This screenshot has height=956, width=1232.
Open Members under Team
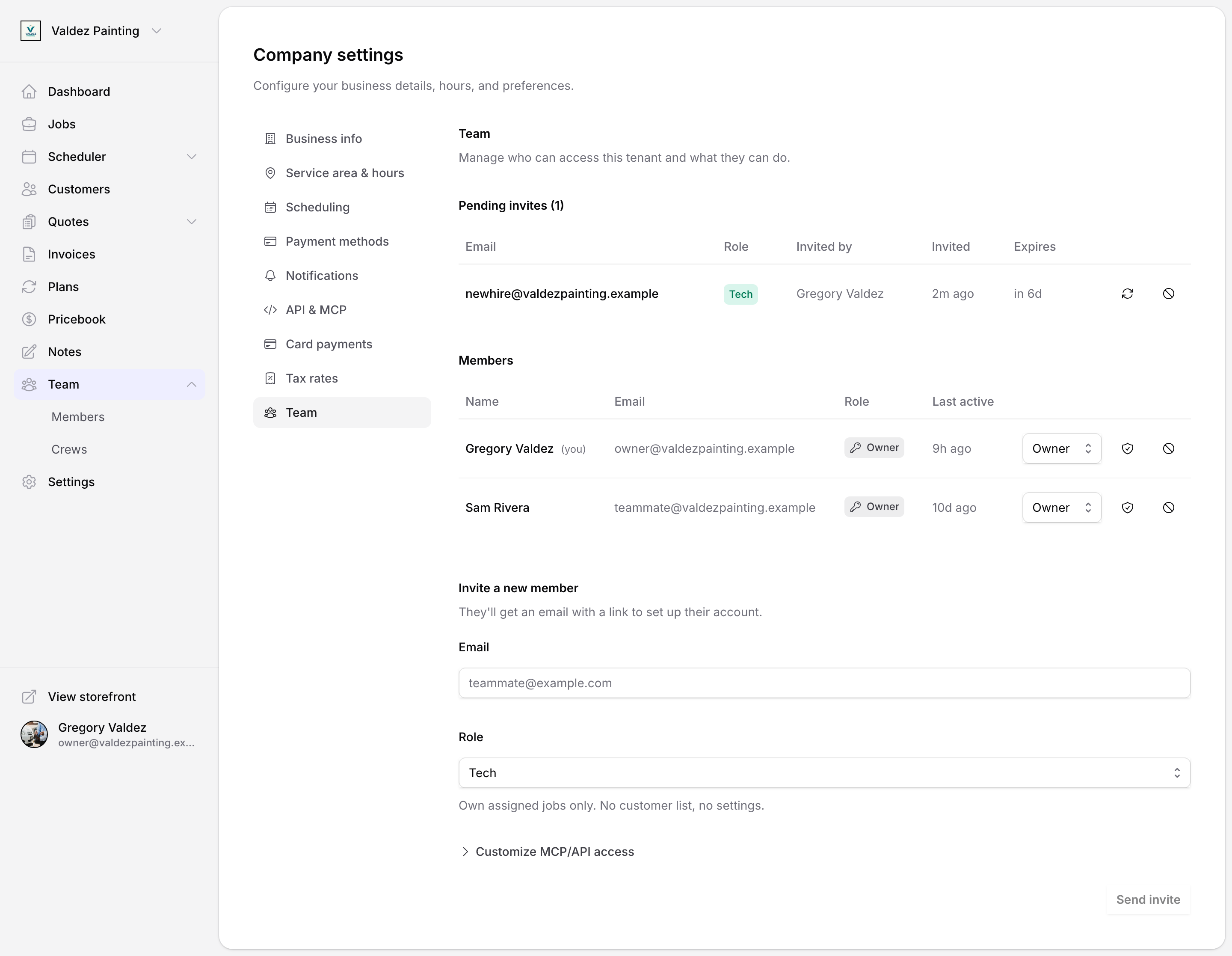pos(78,417)
